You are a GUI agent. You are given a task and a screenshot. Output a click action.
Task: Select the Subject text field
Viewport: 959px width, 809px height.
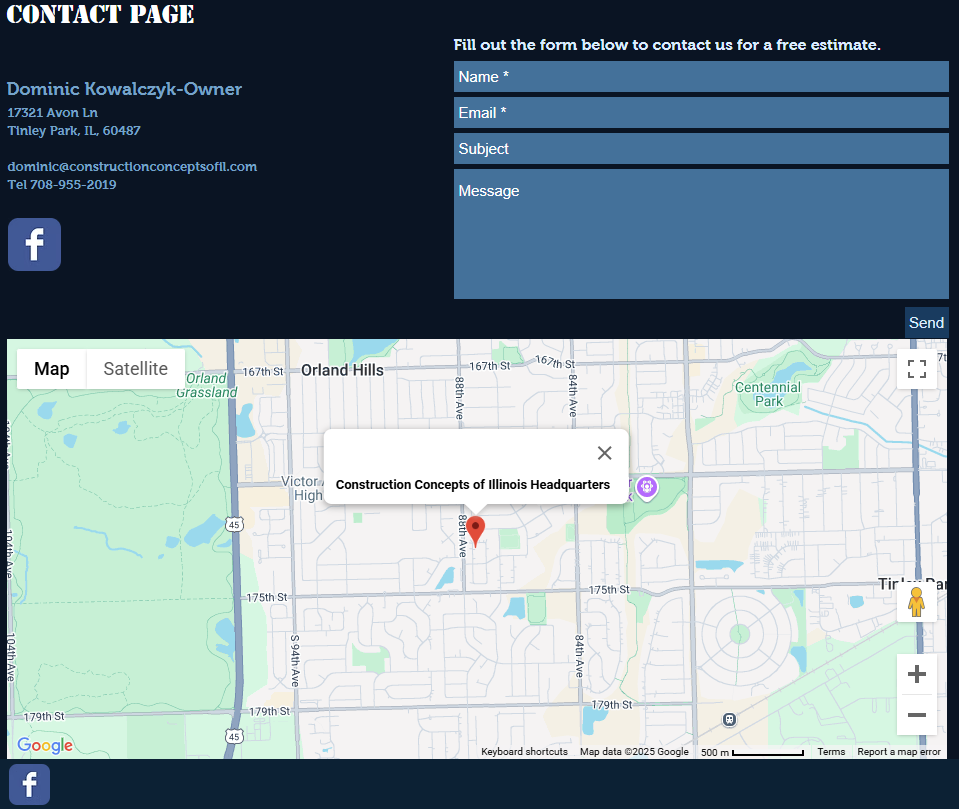pos(700,149)
